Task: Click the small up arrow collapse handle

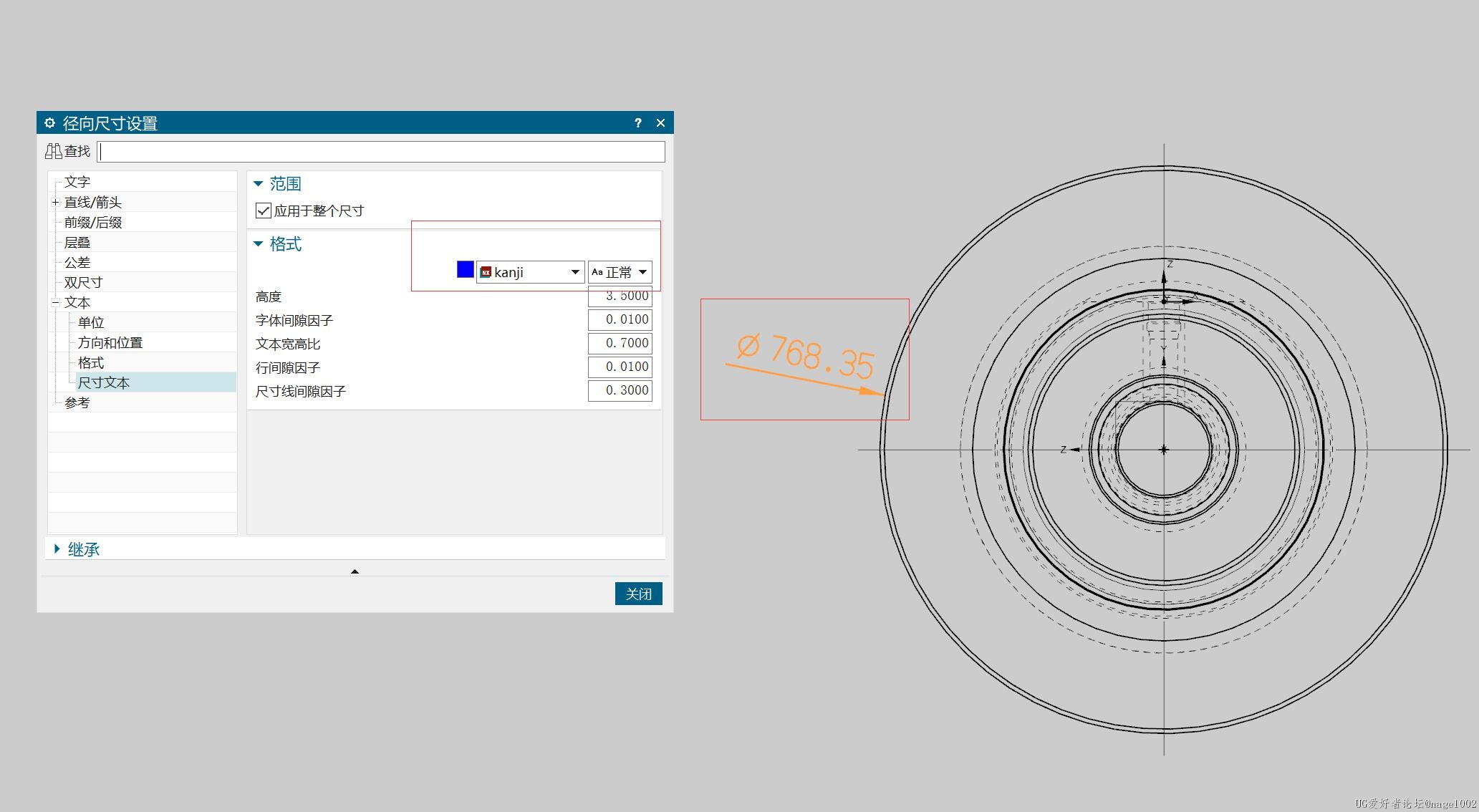Action: tap(355, 571)
